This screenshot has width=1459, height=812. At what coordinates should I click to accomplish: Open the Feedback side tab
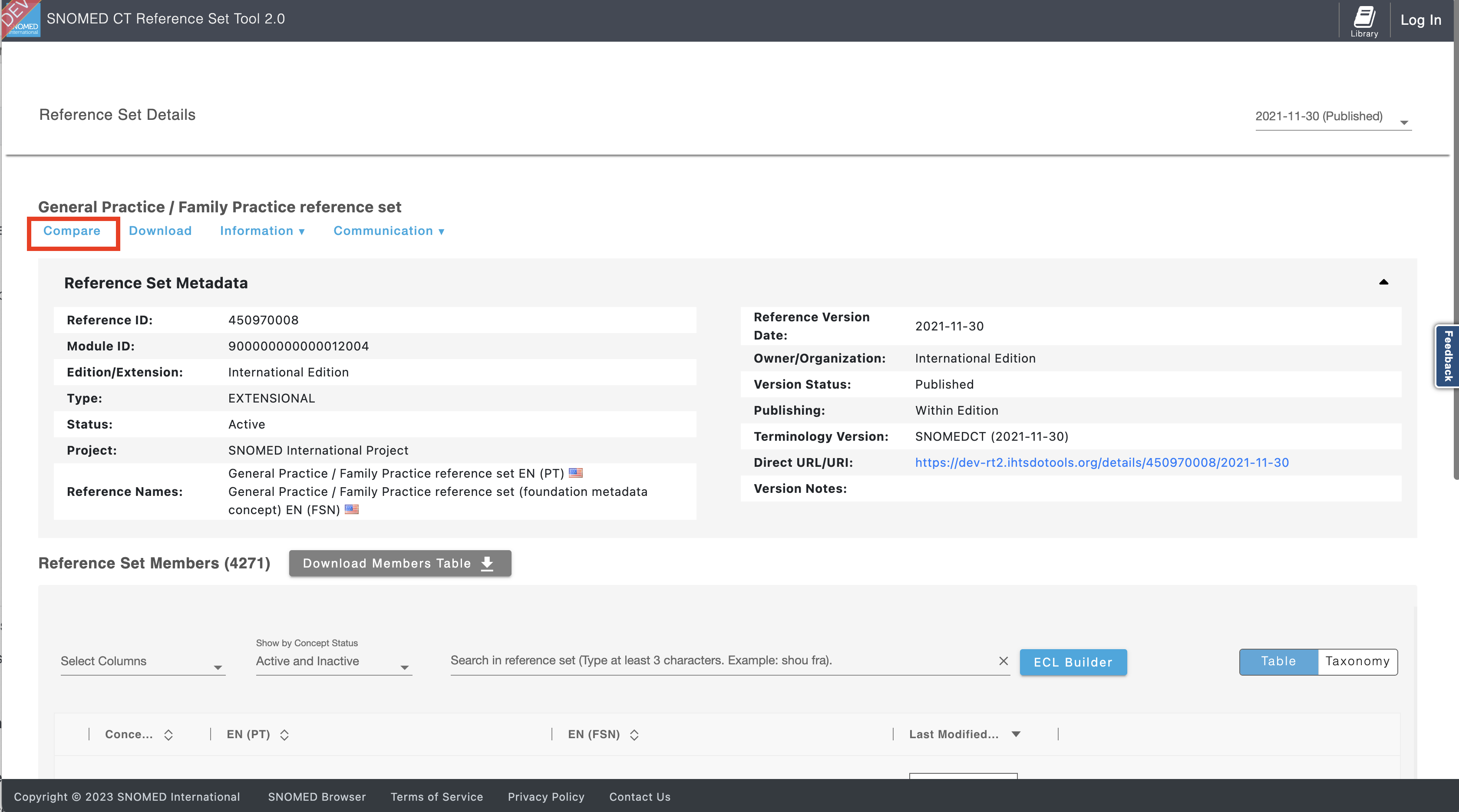(x=1447, y=356)
